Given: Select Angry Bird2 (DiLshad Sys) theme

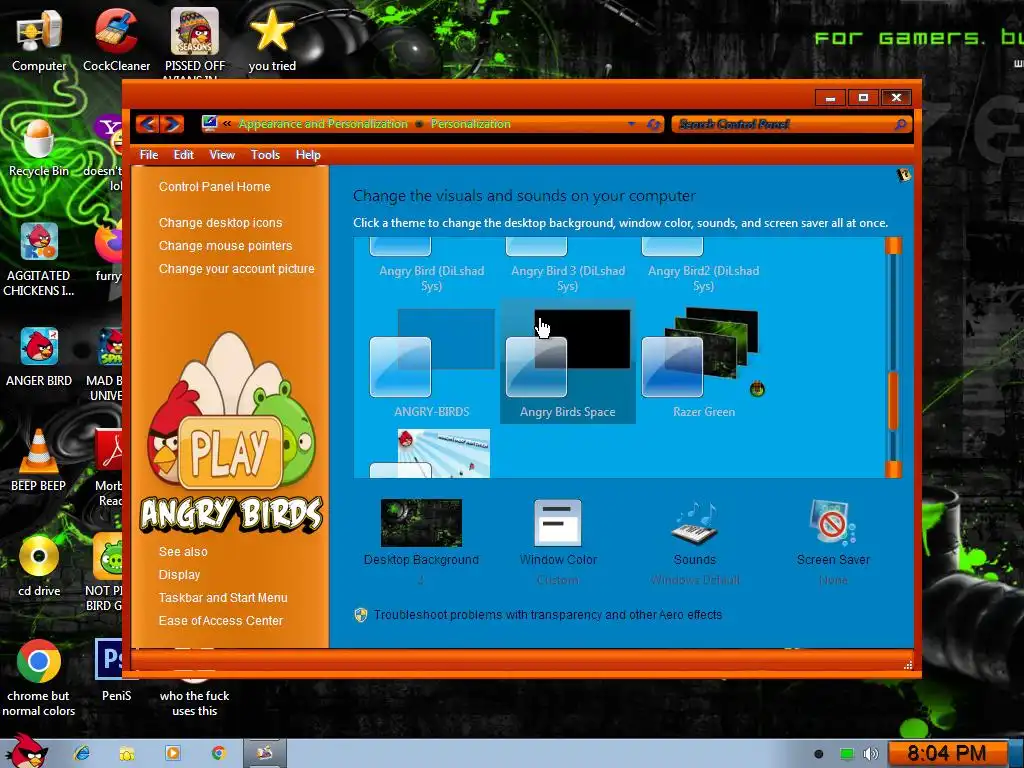Looking at the screenshot, I should (703, 266).
